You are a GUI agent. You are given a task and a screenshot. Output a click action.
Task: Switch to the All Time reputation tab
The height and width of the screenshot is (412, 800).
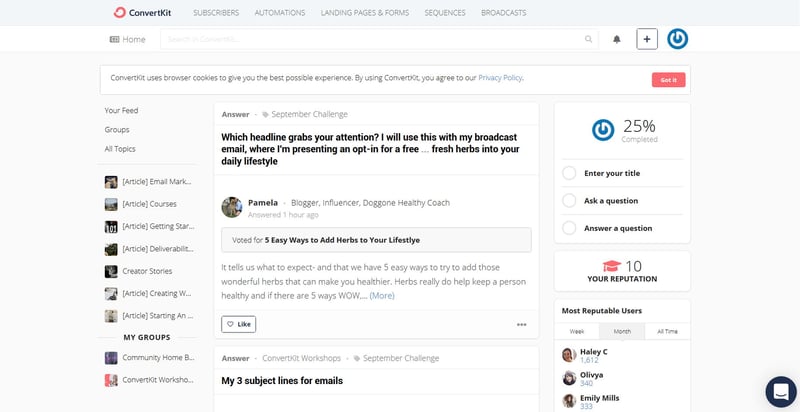(667, 331)
